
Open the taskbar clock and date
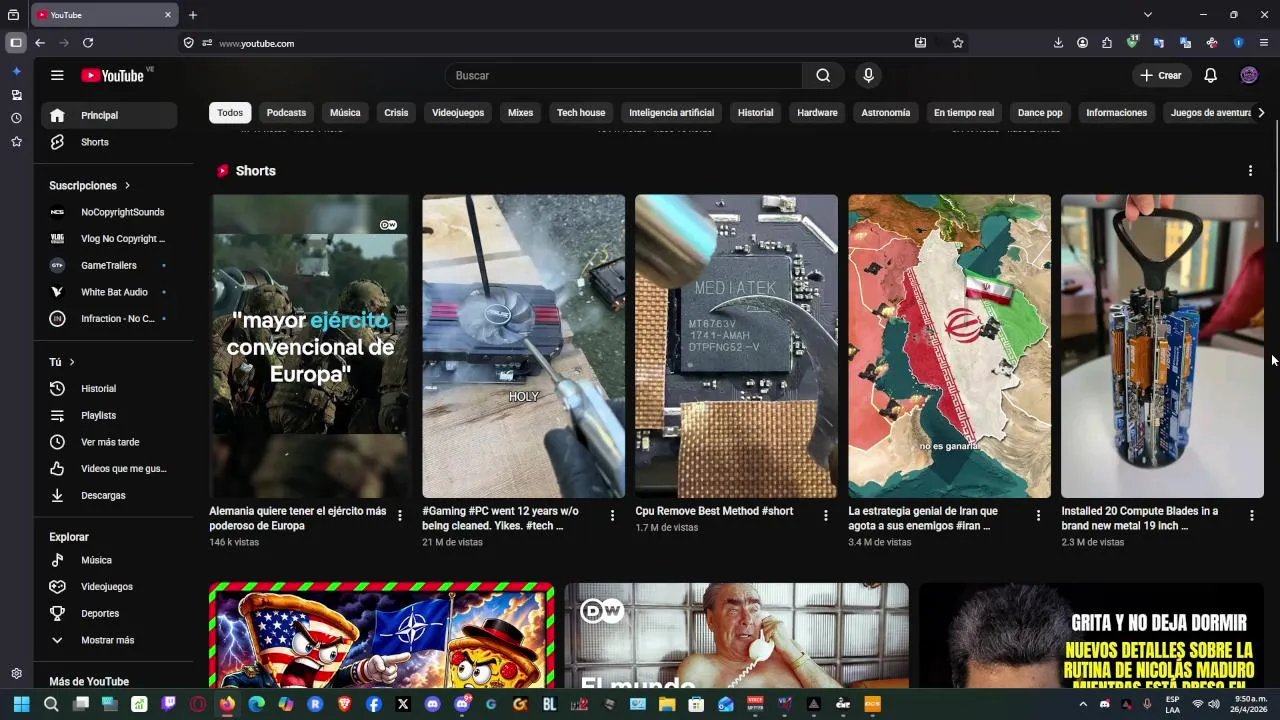click(1251, 704)
